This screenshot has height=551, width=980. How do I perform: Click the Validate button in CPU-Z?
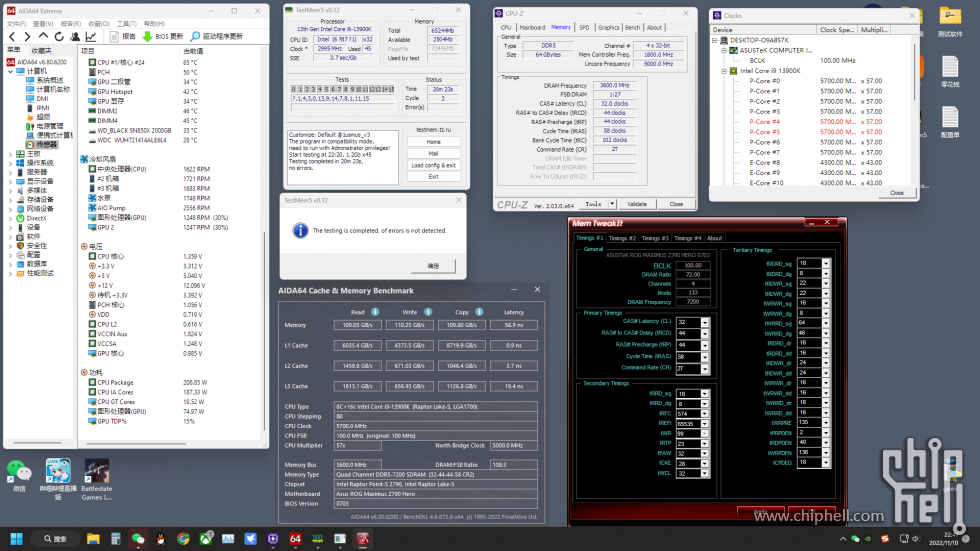(637, 204)
